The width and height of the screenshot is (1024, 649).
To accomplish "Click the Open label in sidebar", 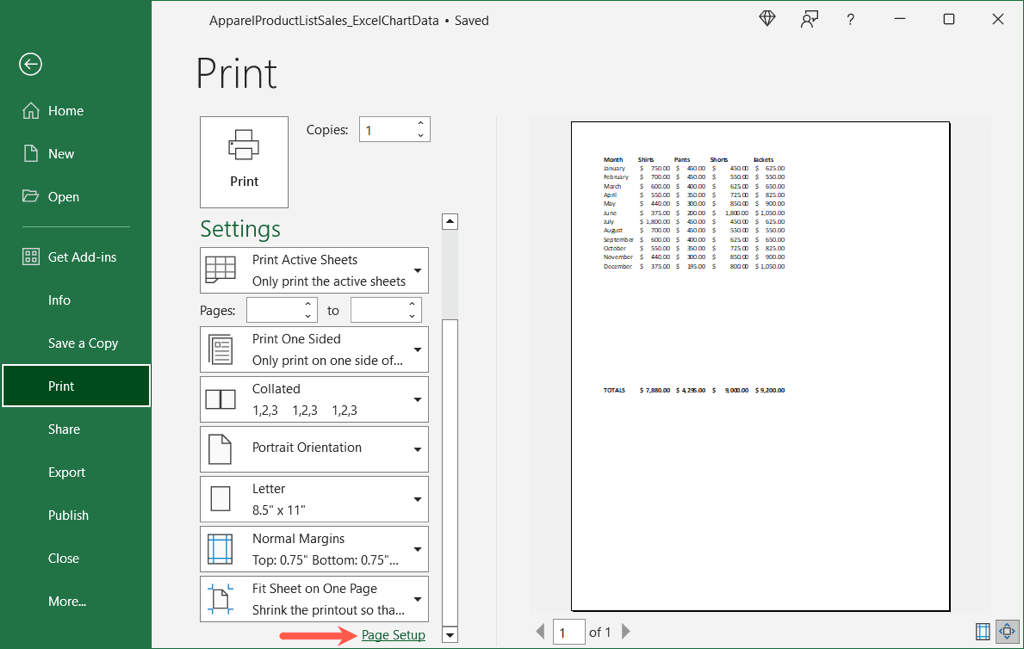I will tap(63, 197).
